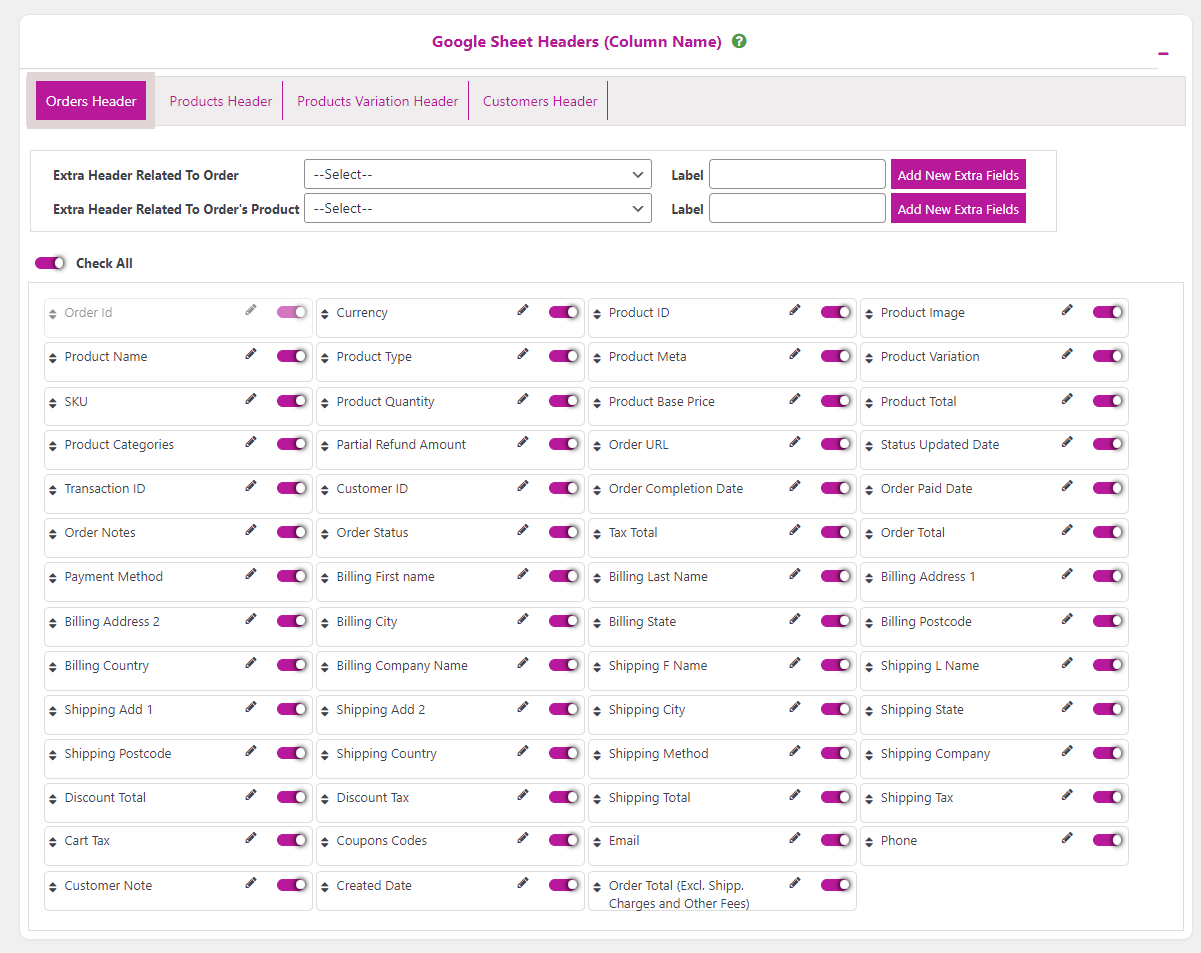Click Add New Extra Fields for Order's Product
Image resolution: width=1201 pixels, height=953 pixels.
[x=958, y=209]
